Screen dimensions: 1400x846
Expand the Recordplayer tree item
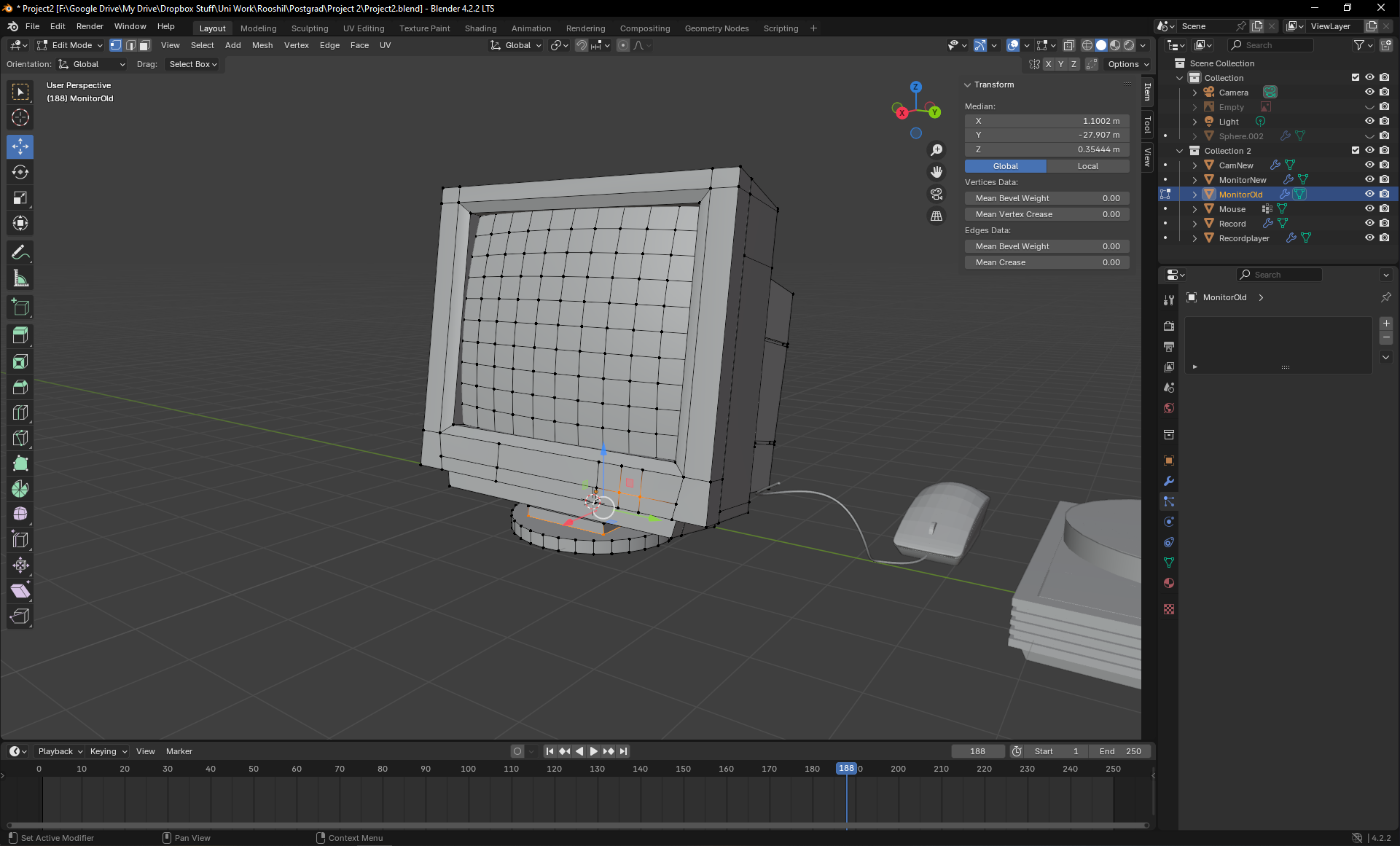coord(1194,238)
